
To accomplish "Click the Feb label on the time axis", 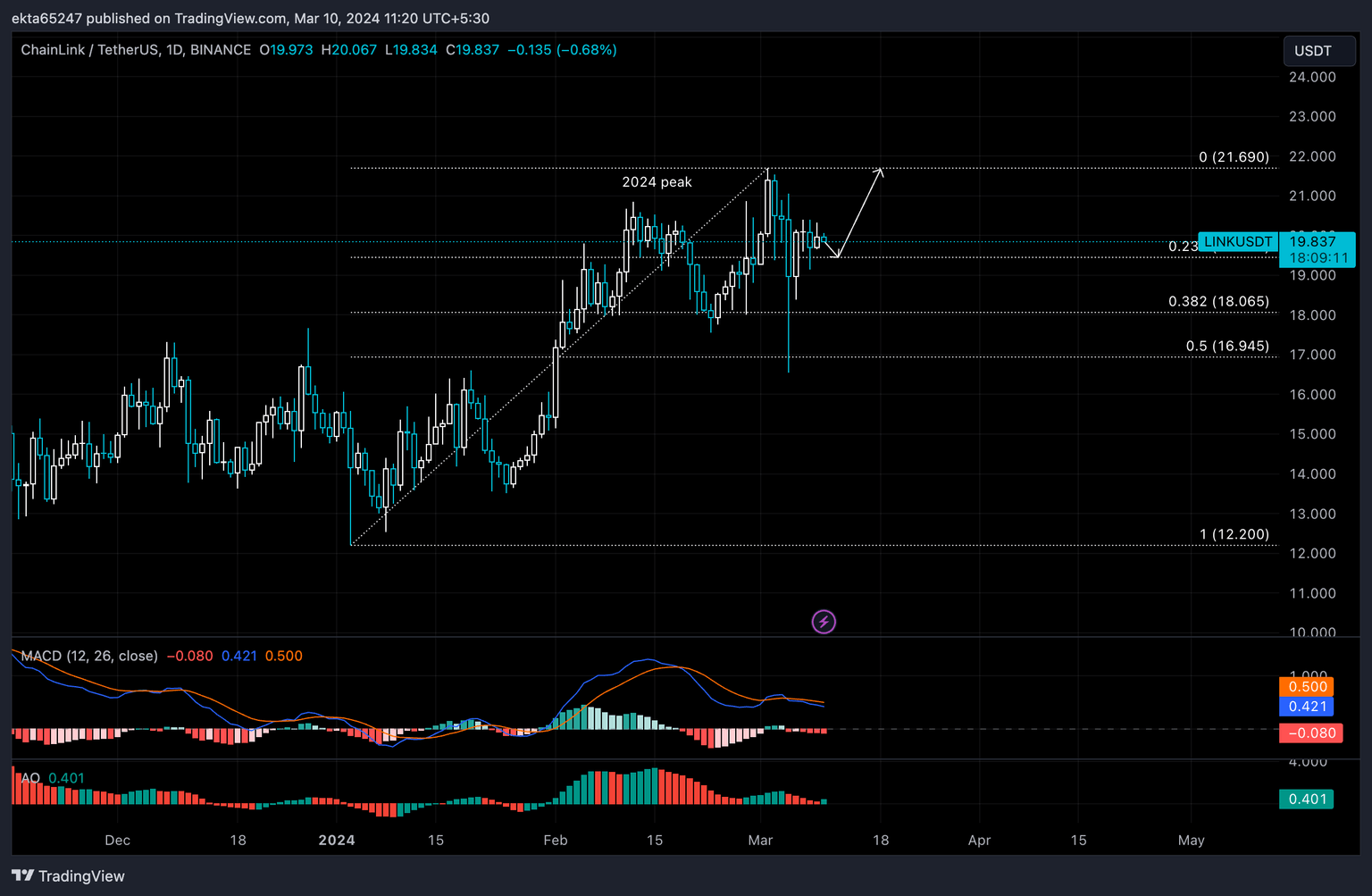I will (x=556, y=840).
